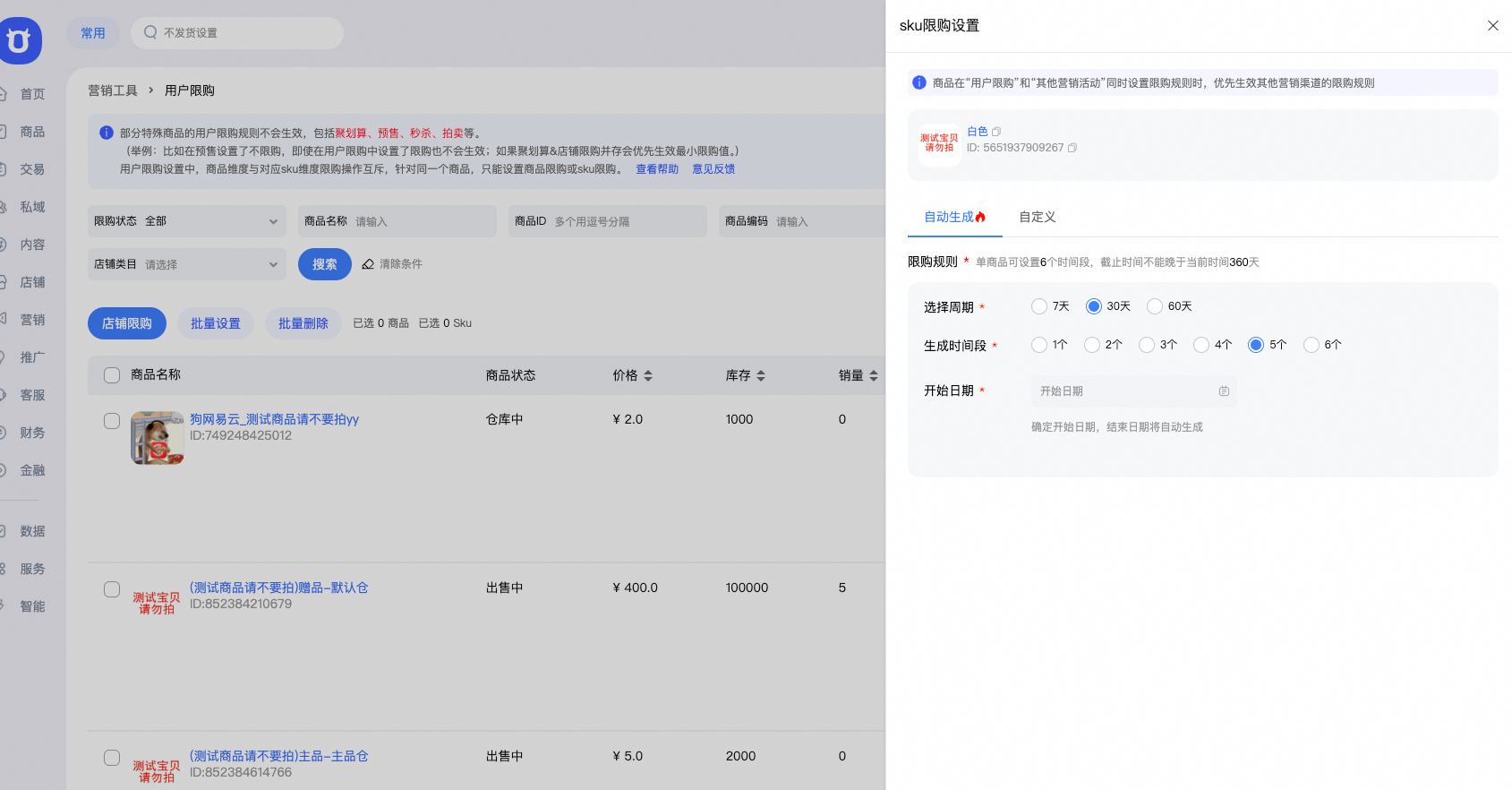Click the 不发货设置 search box
Image resolution: width=1512 pixels, height=790 pixels.
coord(237,33)
